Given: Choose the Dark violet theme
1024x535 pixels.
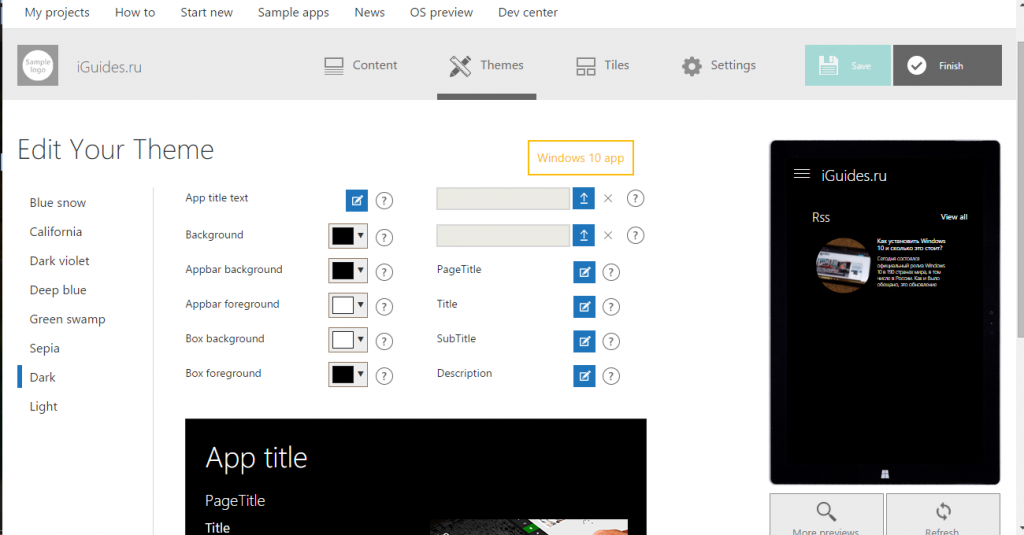Looking at the screenshot, I should pyautogui.click(x=59, y=261).
